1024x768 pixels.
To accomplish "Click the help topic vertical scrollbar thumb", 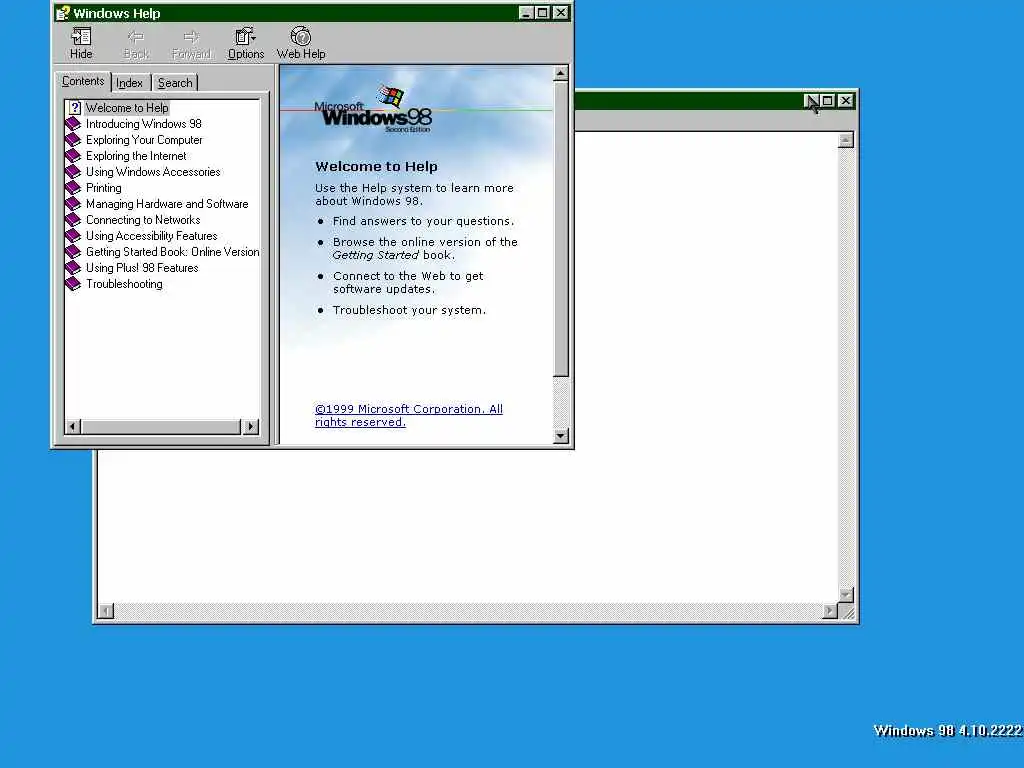I will 560,229.
